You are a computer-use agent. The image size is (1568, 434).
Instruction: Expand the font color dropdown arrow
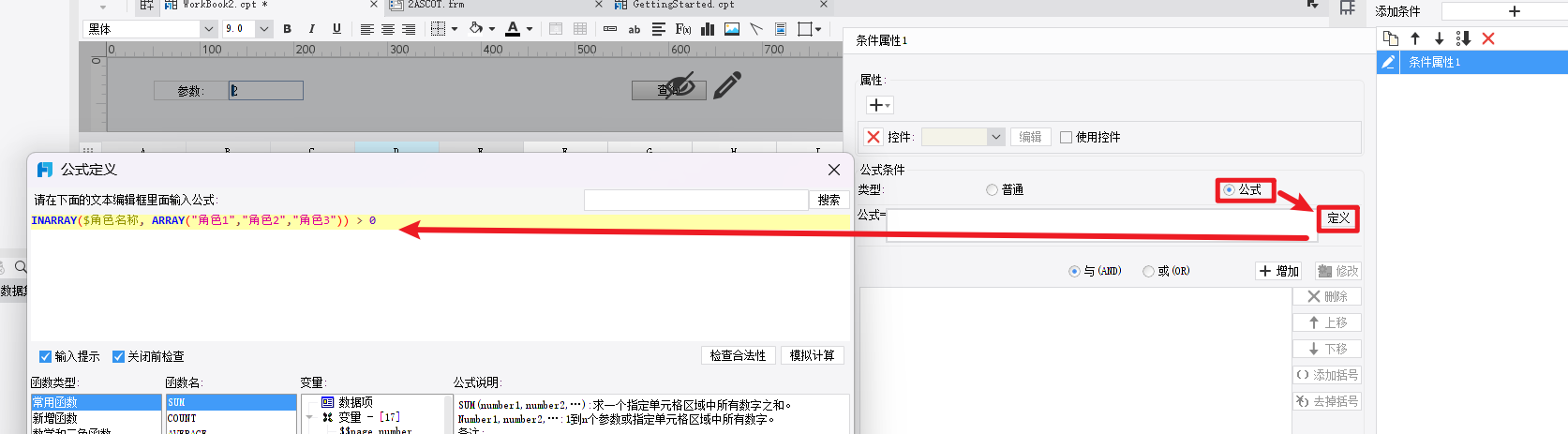click(530, 29)
